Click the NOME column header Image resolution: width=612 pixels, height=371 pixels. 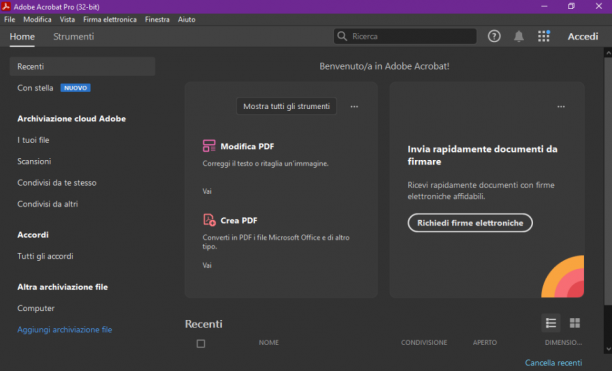(269, 343)
